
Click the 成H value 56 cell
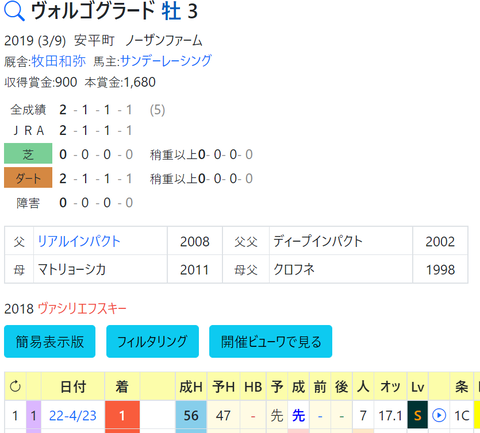click(x=191, y=416)
